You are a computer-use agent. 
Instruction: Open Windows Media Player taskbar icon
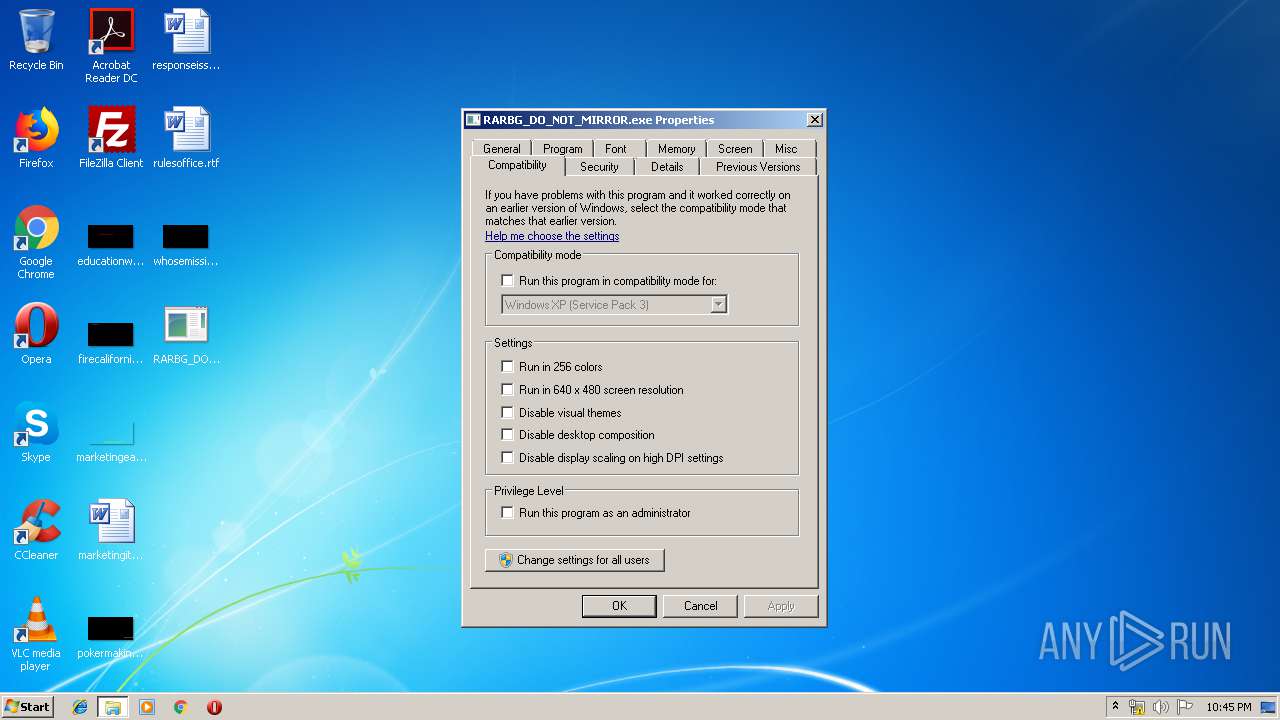point(147,707)
